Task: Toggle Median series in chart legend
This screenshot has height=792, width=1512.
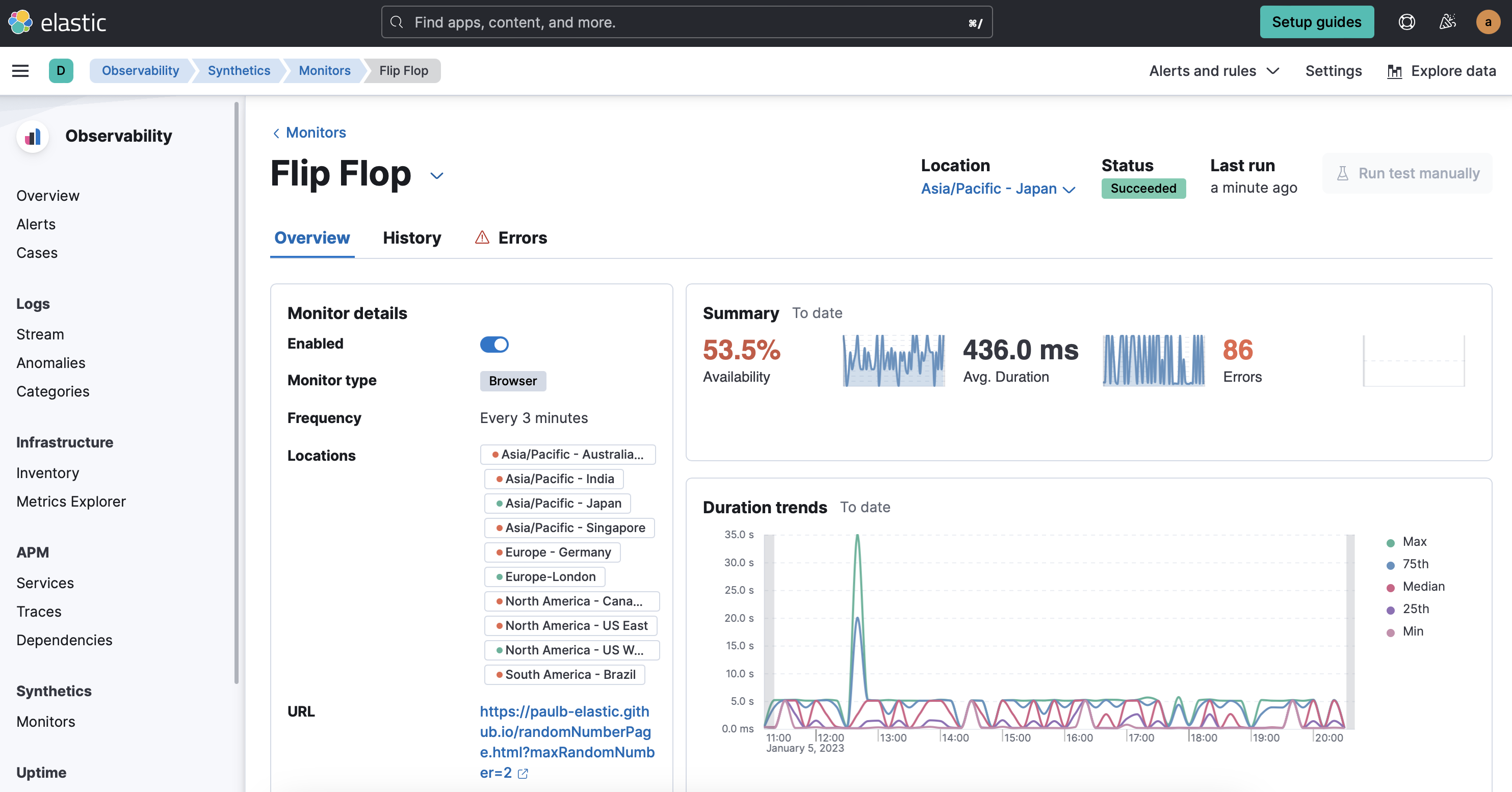Action: click(1423, 587)
